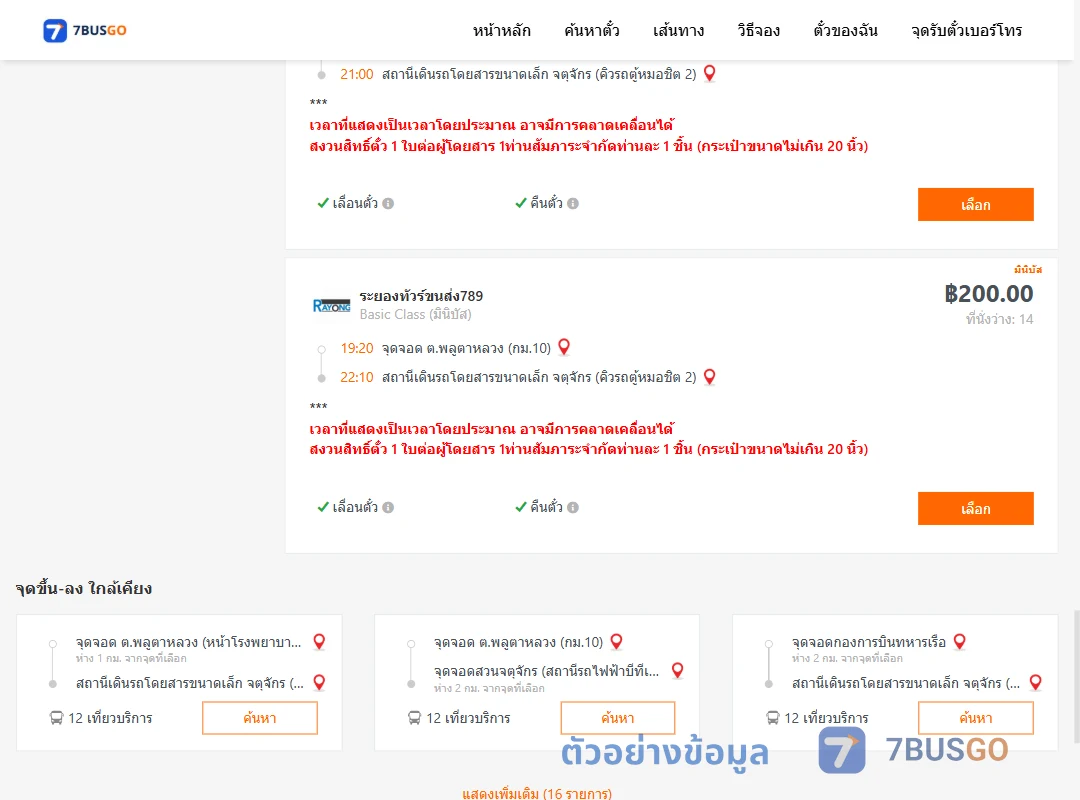Screen dimensions: 1080x800
Task: Select the ฿200.00 trip with เลือก
Action: coord(975,509)
